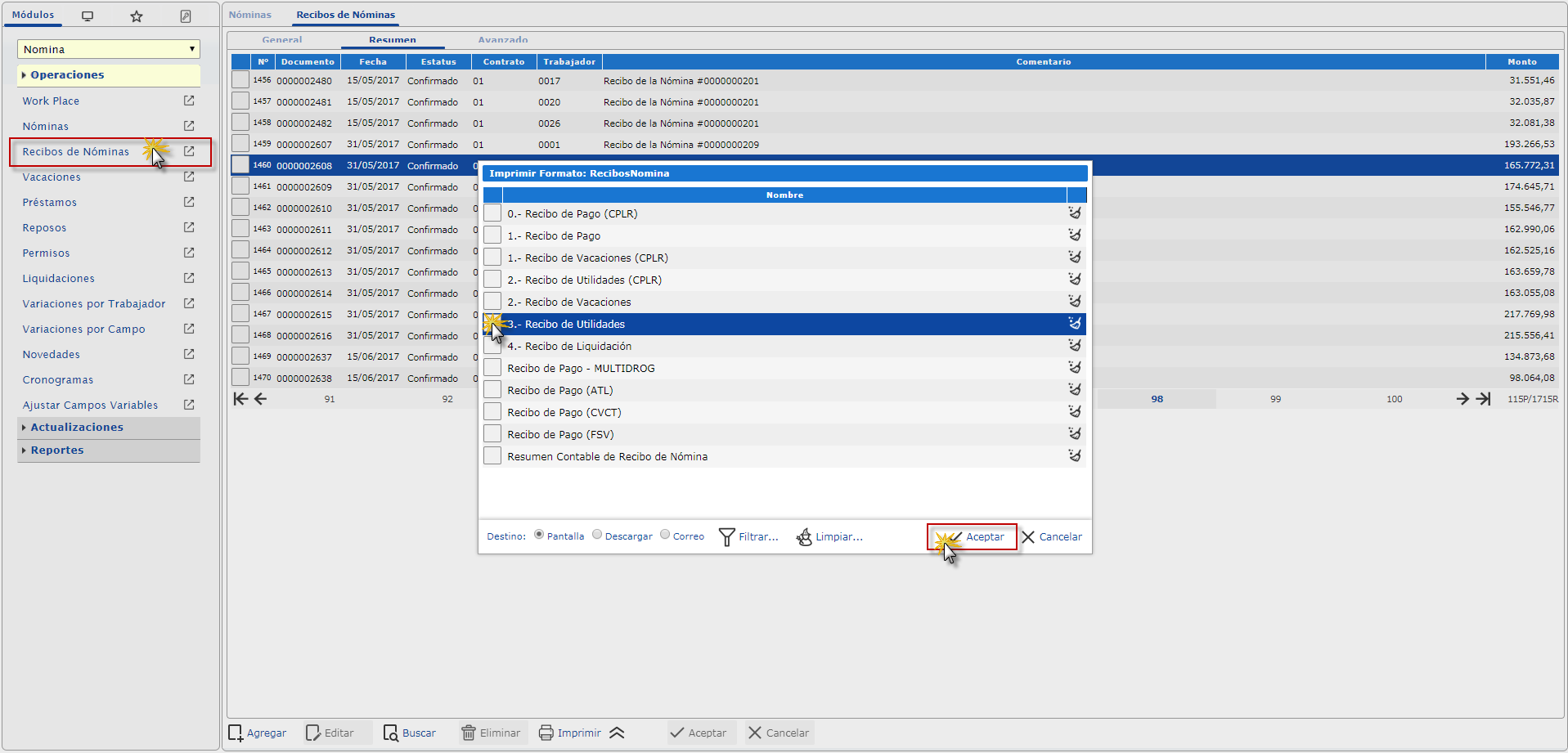Click the favorites star icon in sidebar header
This screenshot has height=753, width=1568.
coord(137,16)
